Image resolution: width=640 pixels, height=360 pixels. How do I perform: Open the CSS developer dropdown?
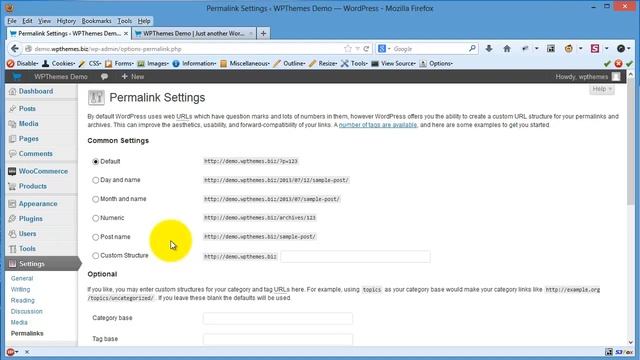click(90, 63)
